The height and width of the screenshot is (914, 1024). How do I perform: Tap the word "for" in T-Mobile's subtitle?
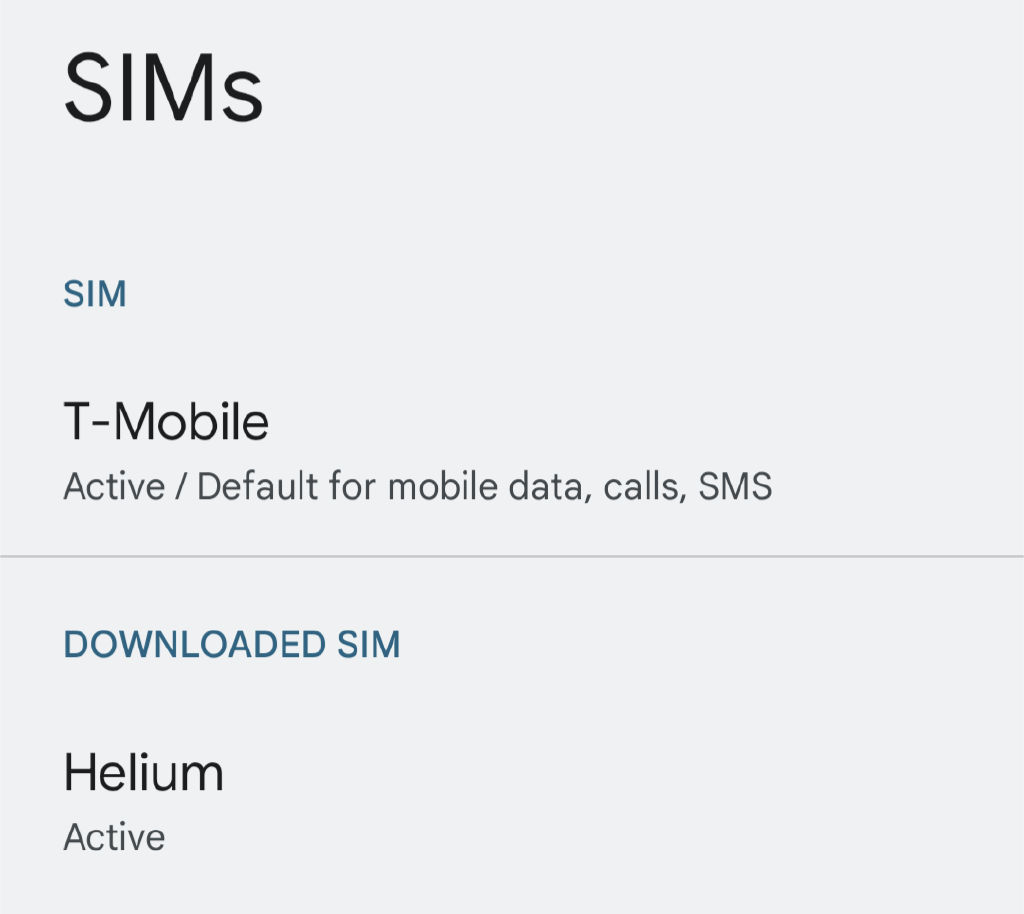353,486
